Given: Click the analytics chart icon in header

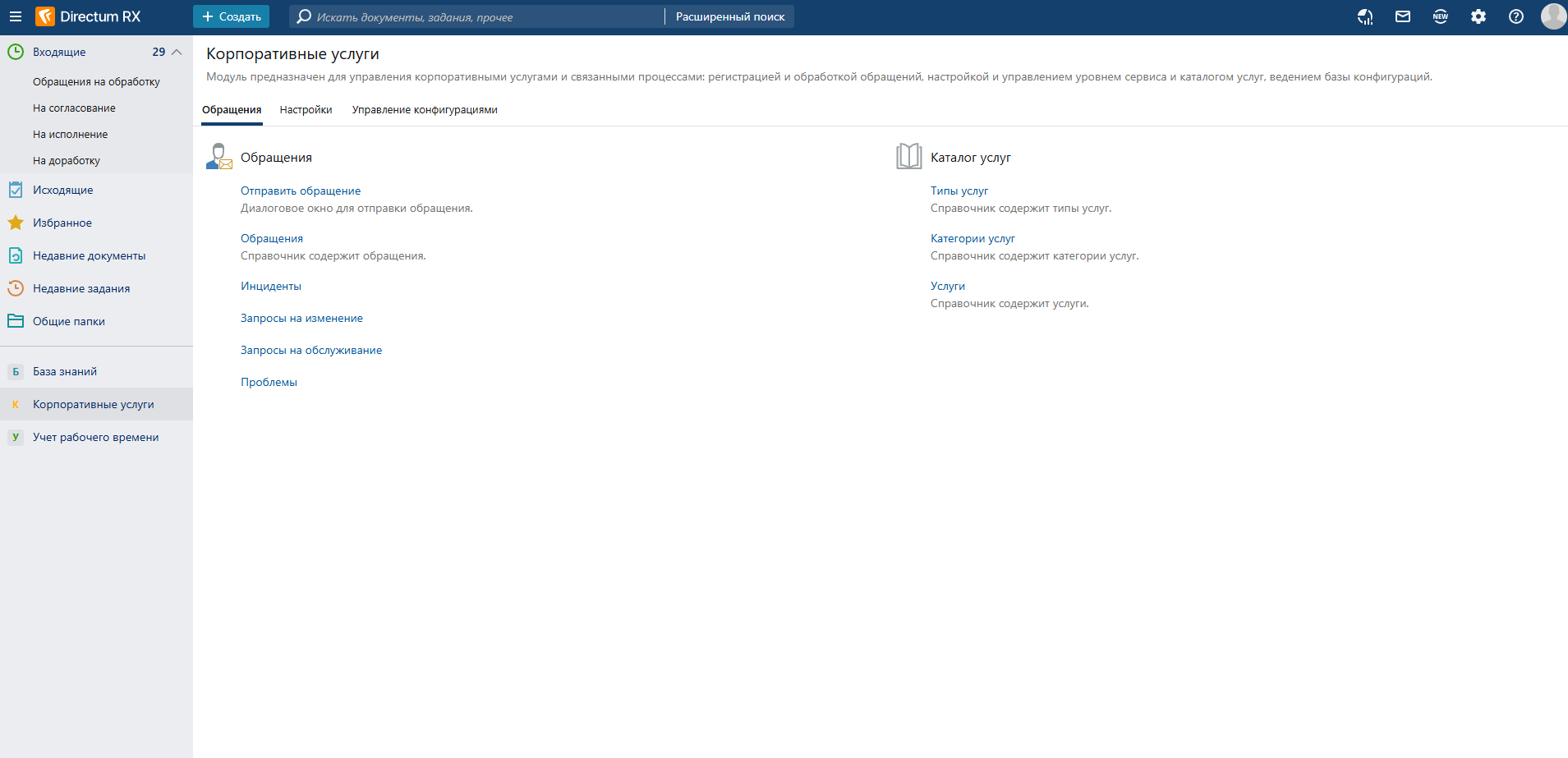Looking at the screenshot, I should [1365, 16].
